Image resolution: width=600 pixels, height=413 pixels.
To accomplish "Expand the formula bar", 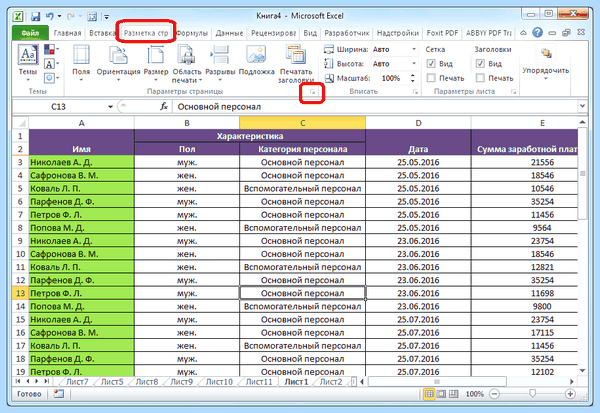I will [582, 106].
